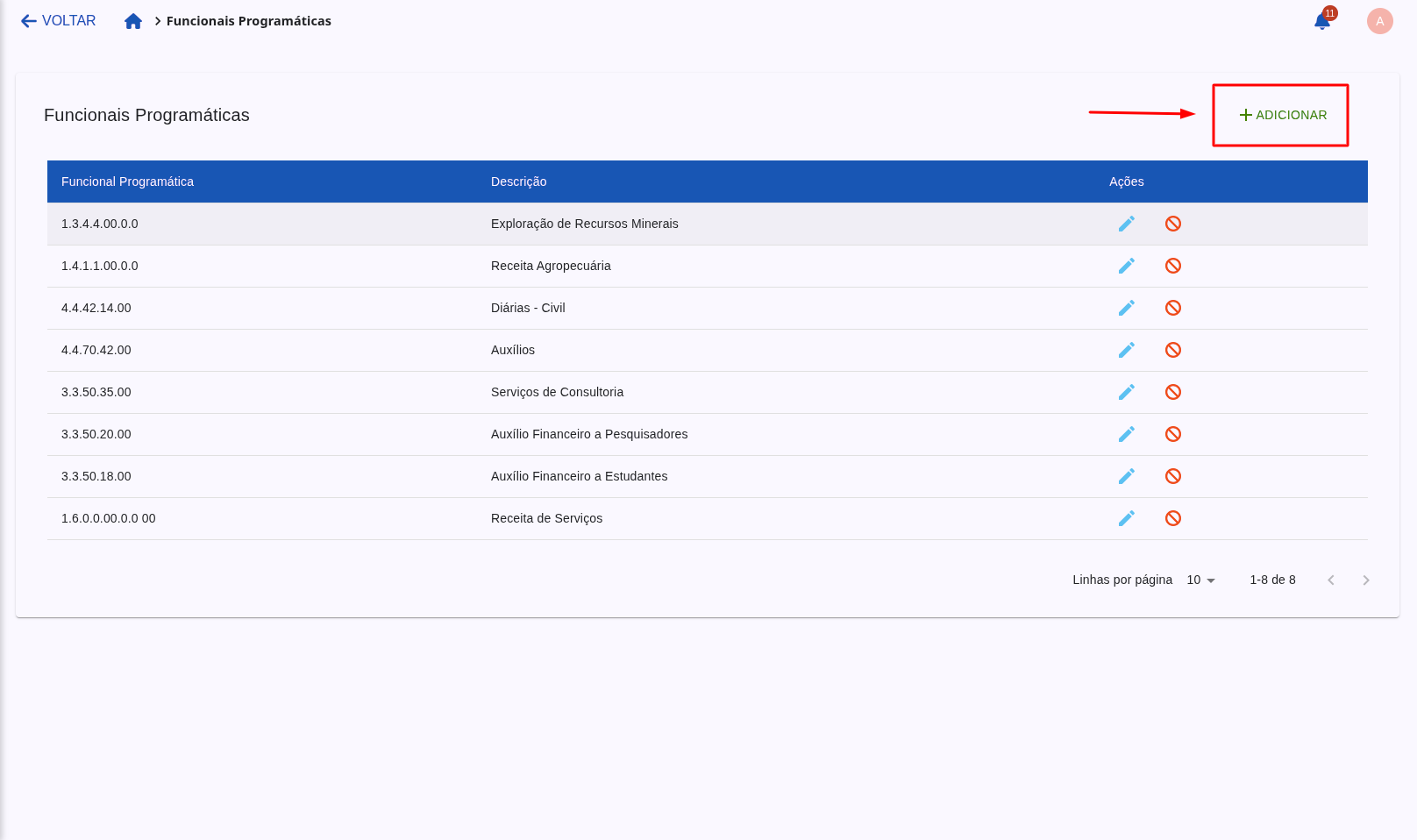Go to the next page arrow

point(1365,580)
